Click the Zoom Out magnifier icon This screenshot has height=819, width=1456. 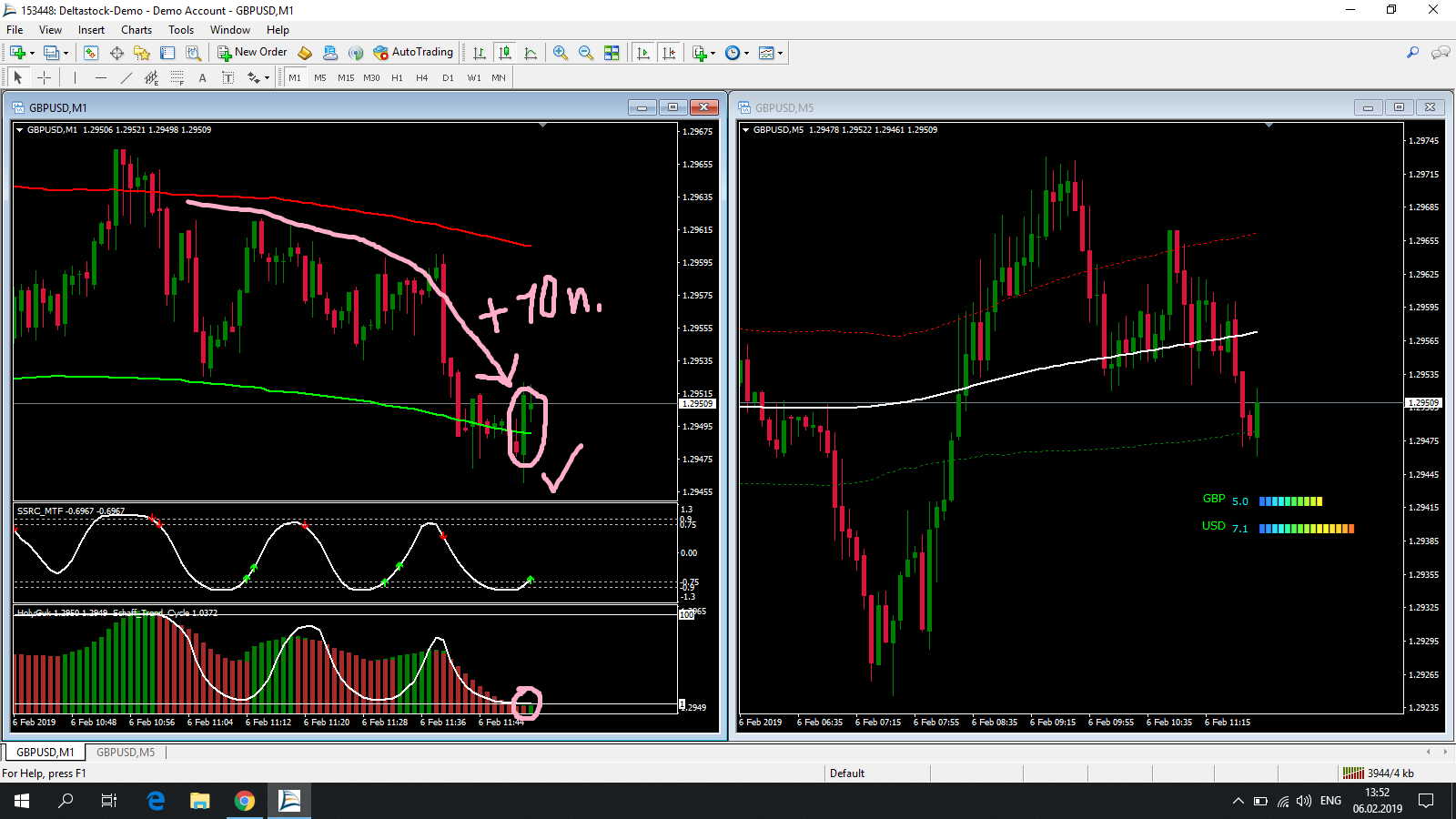click(x=586, y=53)
